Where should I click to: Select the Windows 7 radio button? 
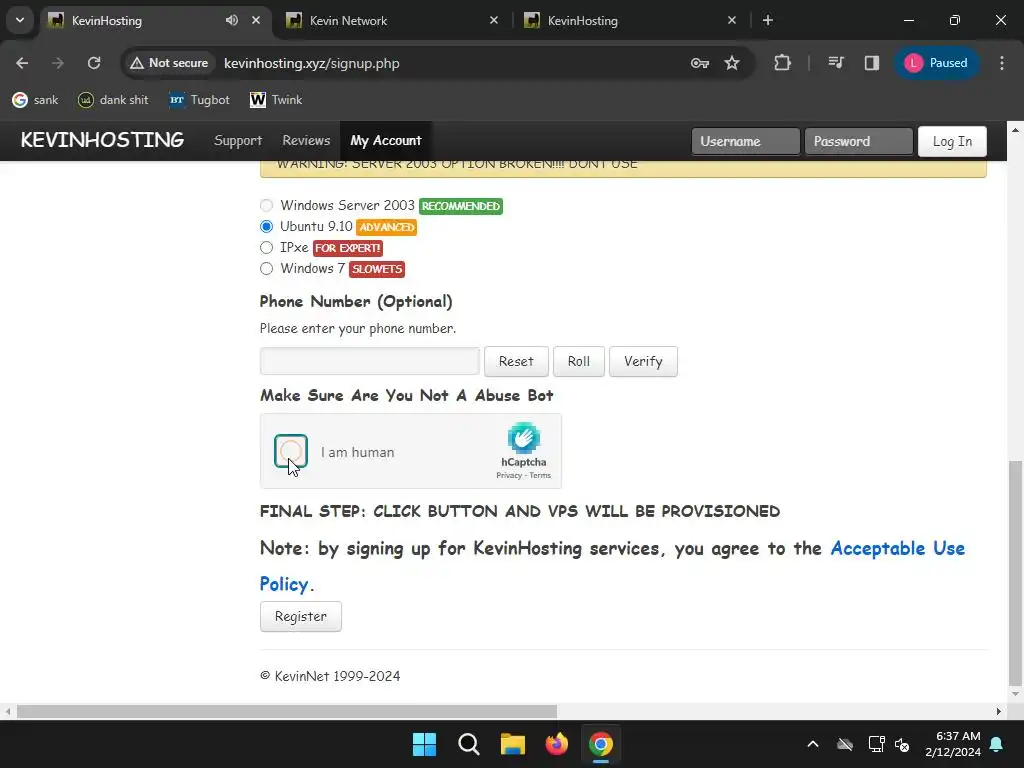[x=266, y=268]
